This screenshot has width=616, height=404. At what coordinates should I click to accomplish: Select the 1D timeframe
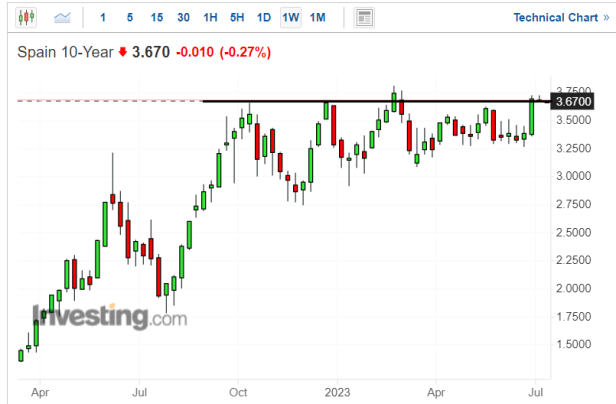(x=264, y=18)
